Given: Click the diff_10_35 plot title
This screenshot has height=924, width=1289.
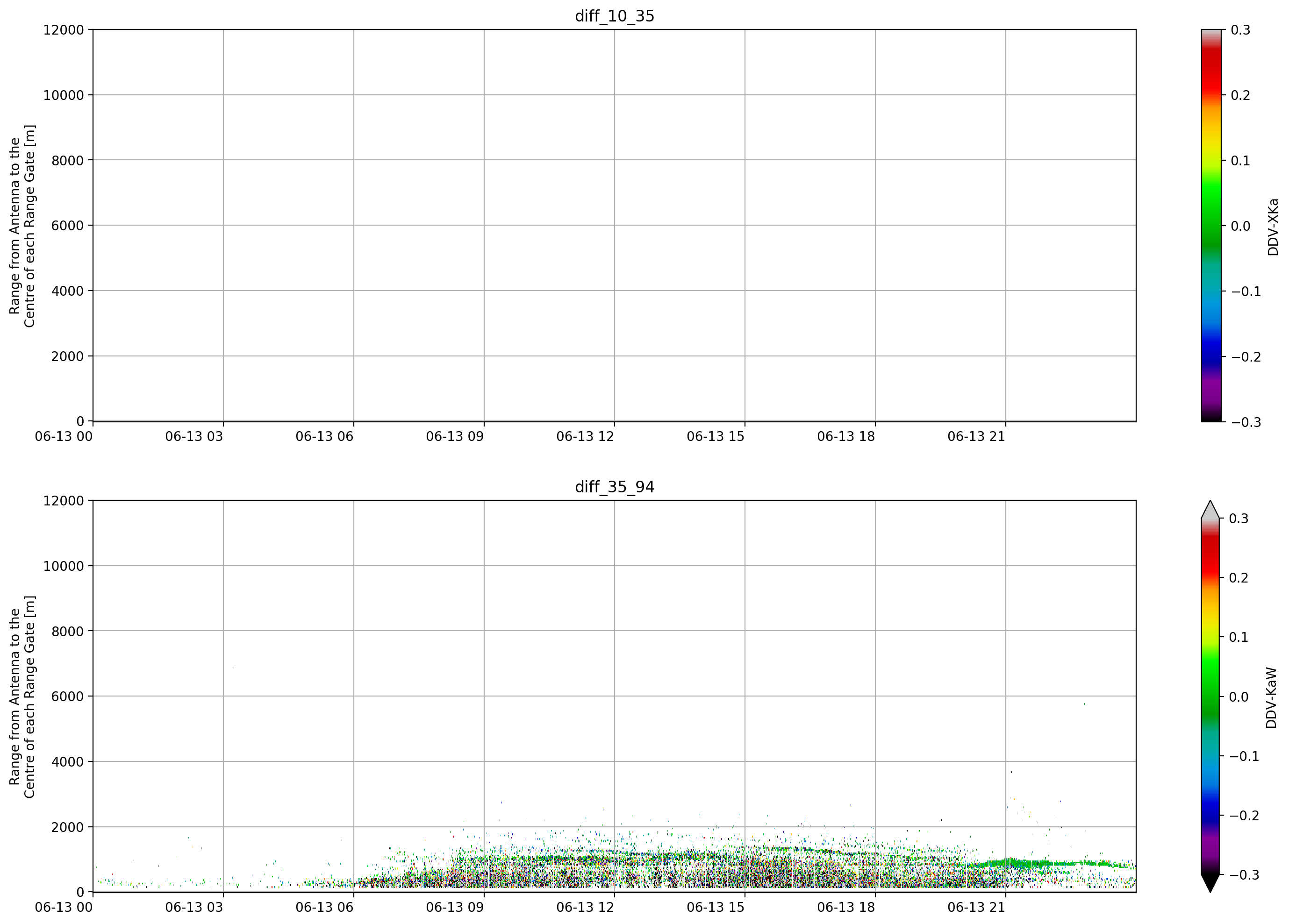Looking at the screenshot, I should (615, 16).
